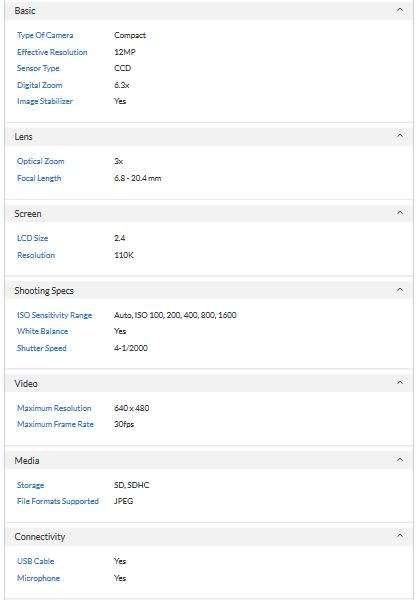
Task: Collapse the Video section chevron
Action: click(x=400, y=382)
